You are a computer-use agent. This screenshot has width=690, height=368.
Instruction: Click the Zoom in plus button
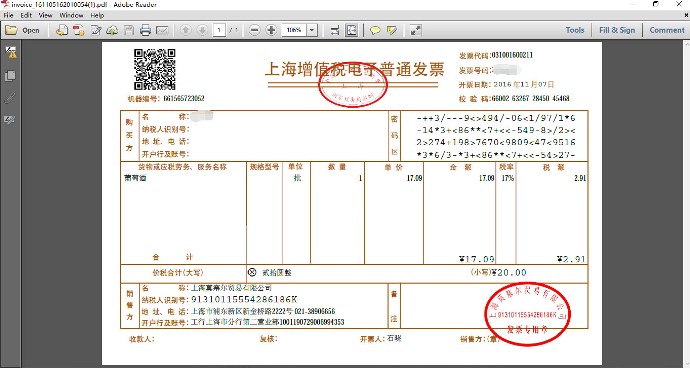pyautogui.click(x=272, y=30)
